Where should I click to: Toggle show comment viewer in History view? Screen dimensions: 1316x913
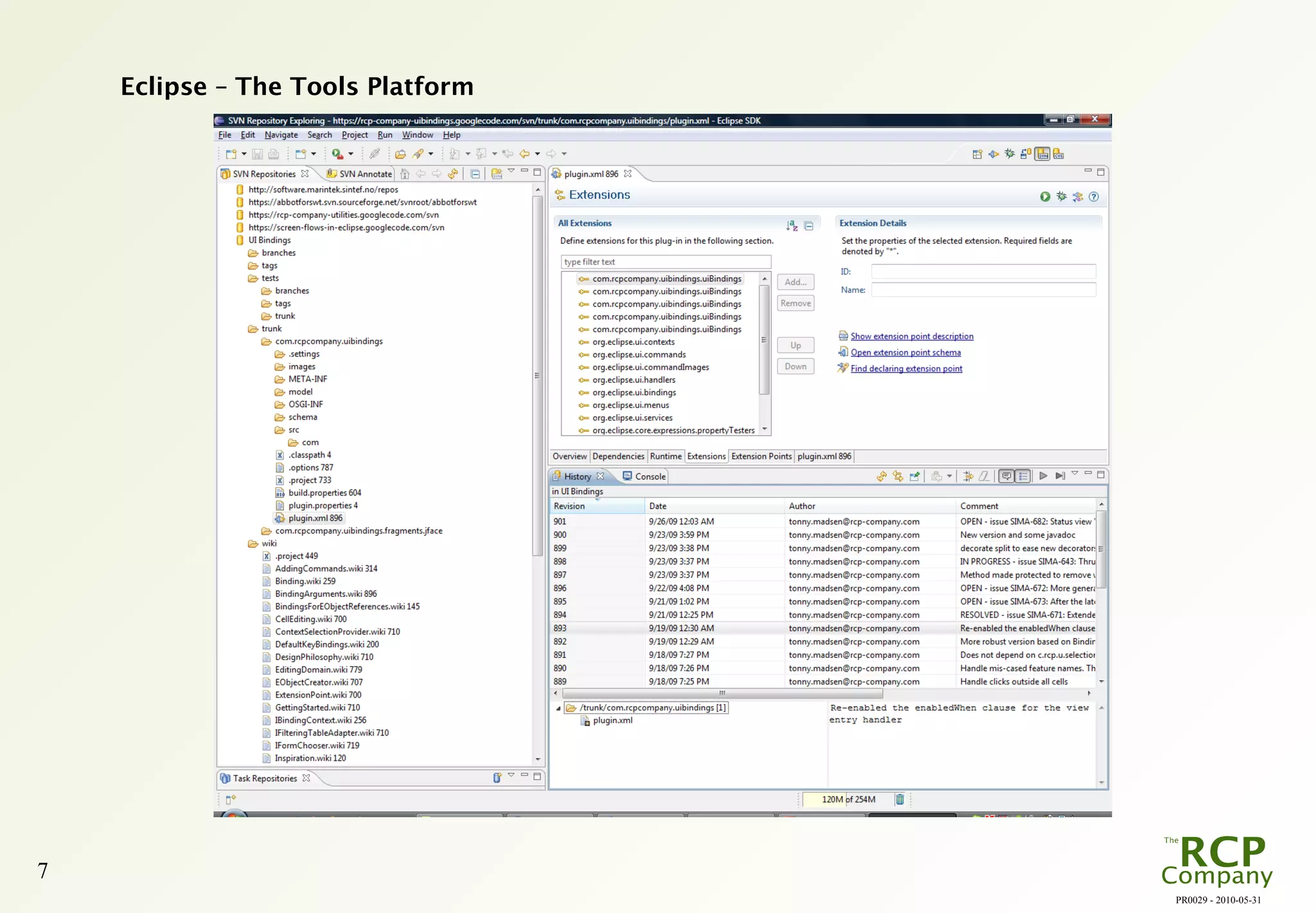pos(1006,476)
